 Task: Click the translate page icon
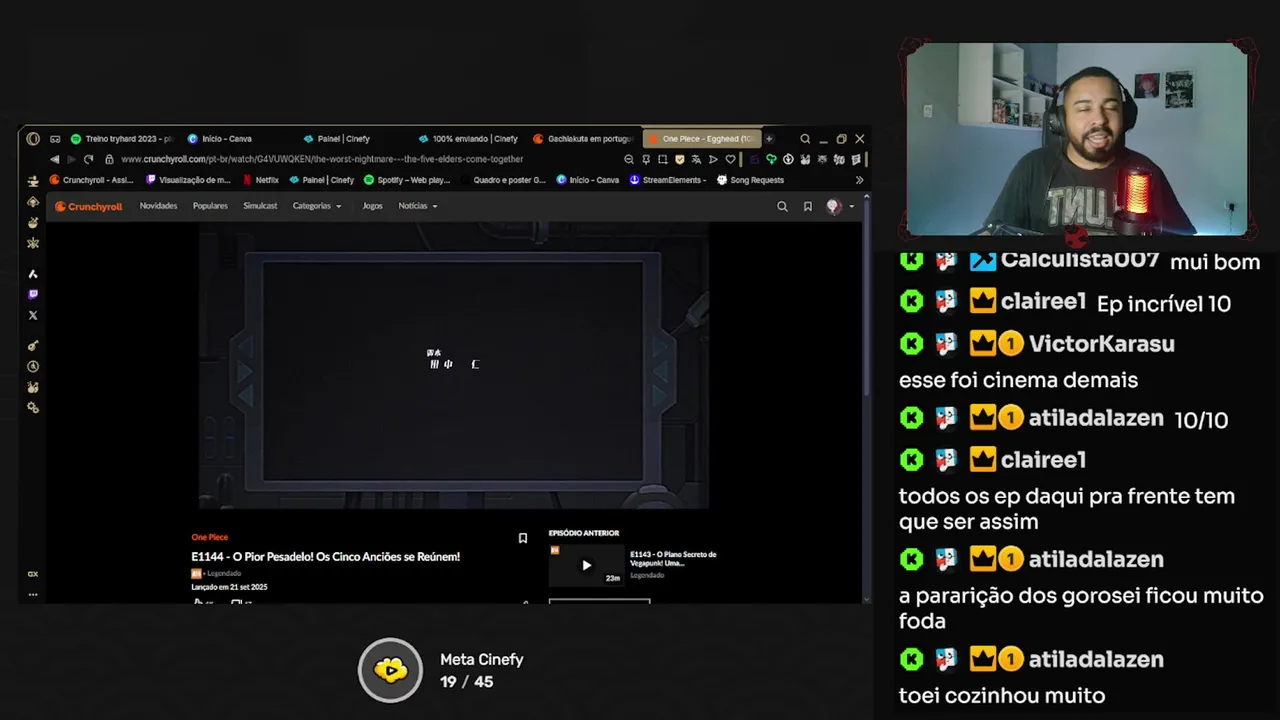696,159
